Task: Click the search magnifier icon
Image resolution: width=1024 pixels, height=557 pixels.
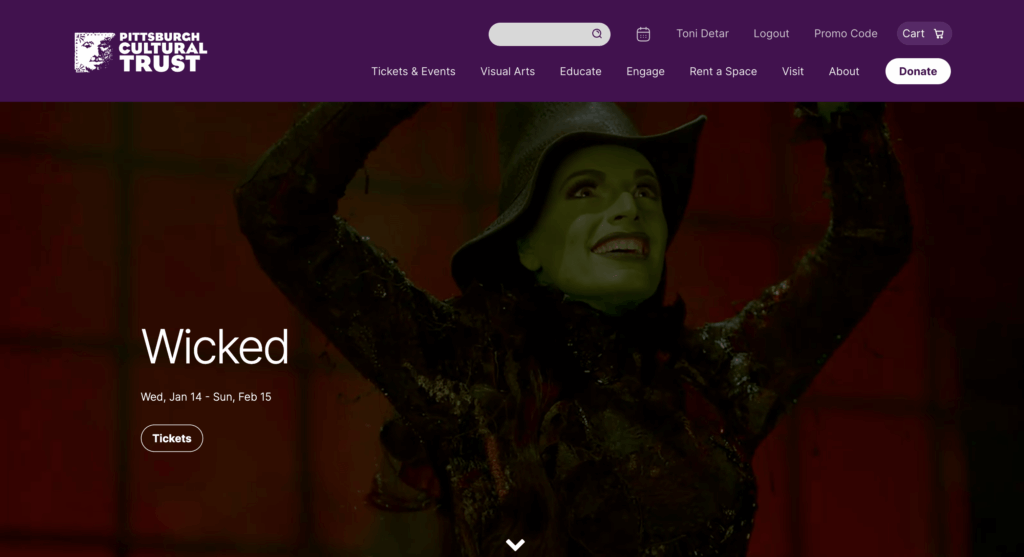Action: (x=597, y=34)
